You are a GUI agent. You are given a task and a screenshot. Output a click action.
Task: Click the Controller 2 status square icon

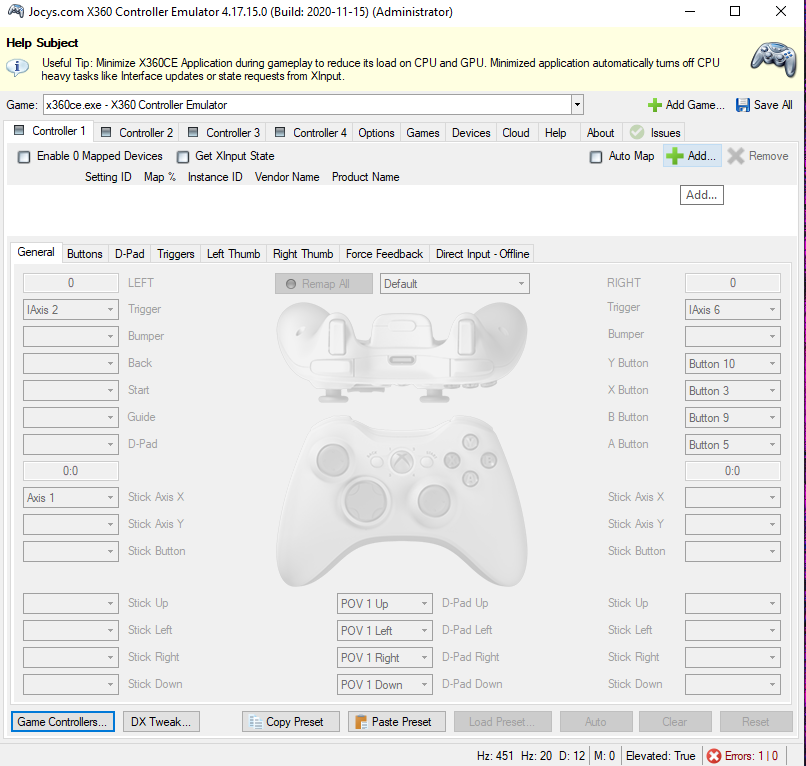click(106, 132)
